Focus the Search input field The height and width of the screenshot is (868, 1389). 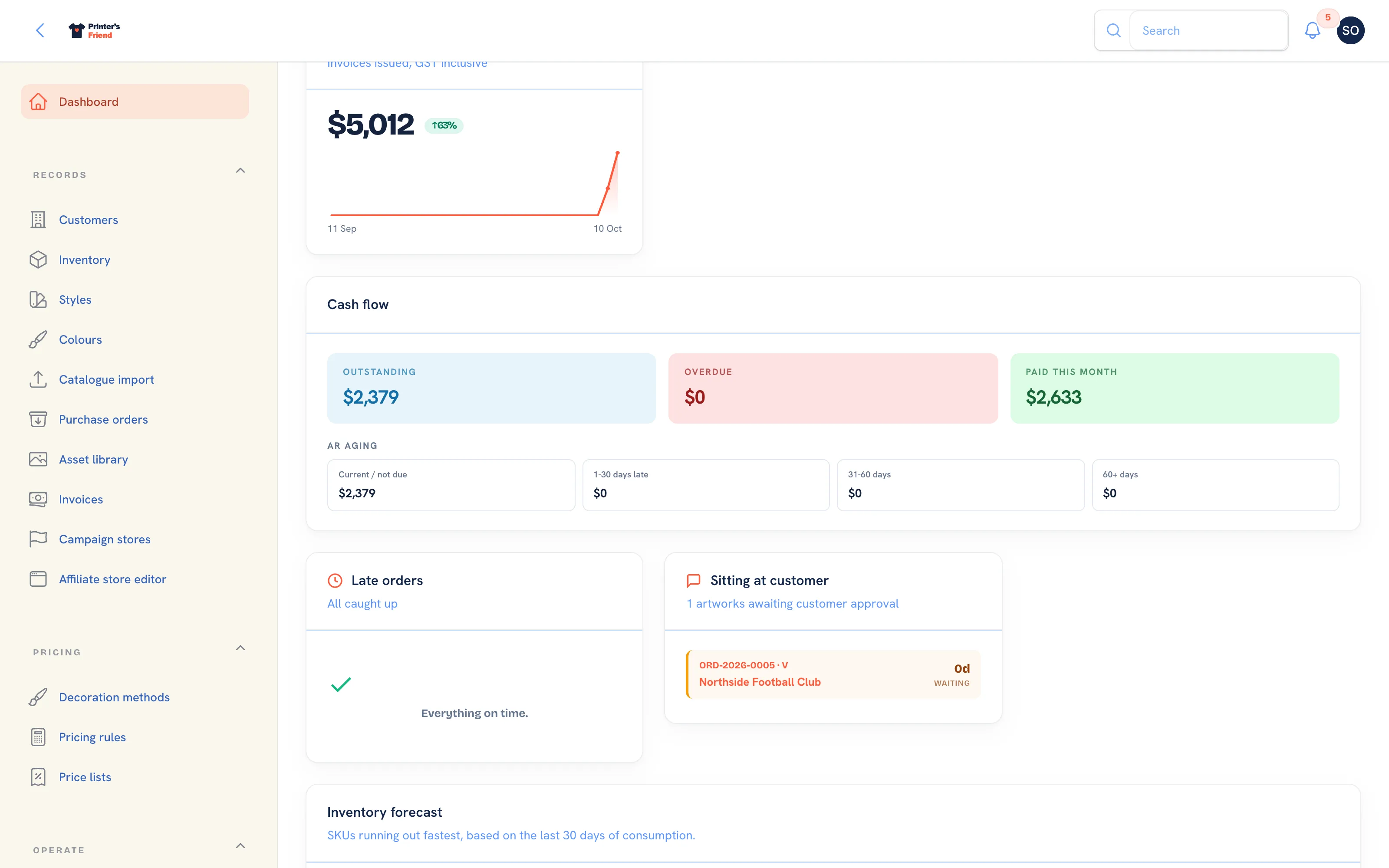[x=1209, y=30]
